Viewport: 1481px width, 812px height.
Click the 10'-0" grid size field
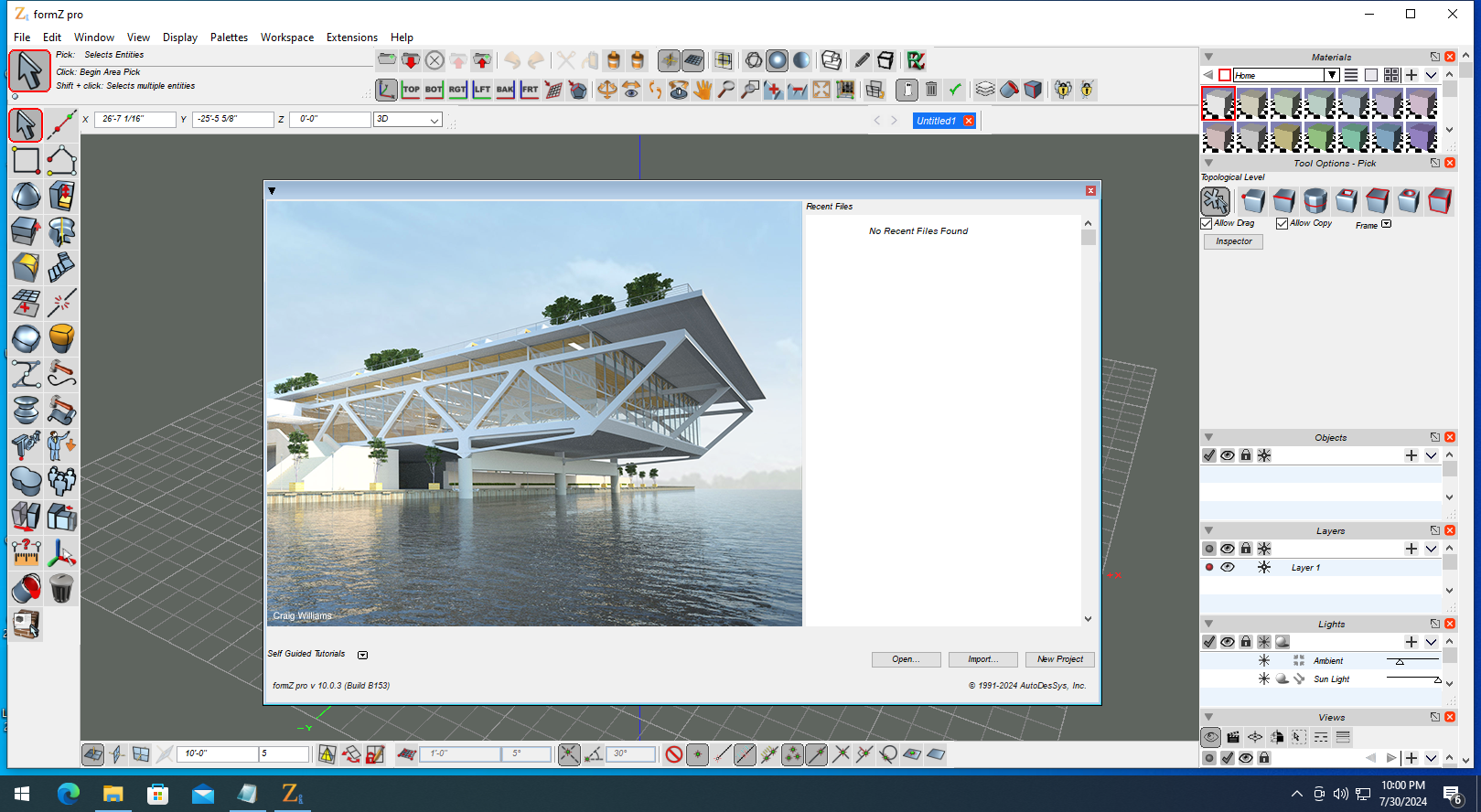point(217,754)
